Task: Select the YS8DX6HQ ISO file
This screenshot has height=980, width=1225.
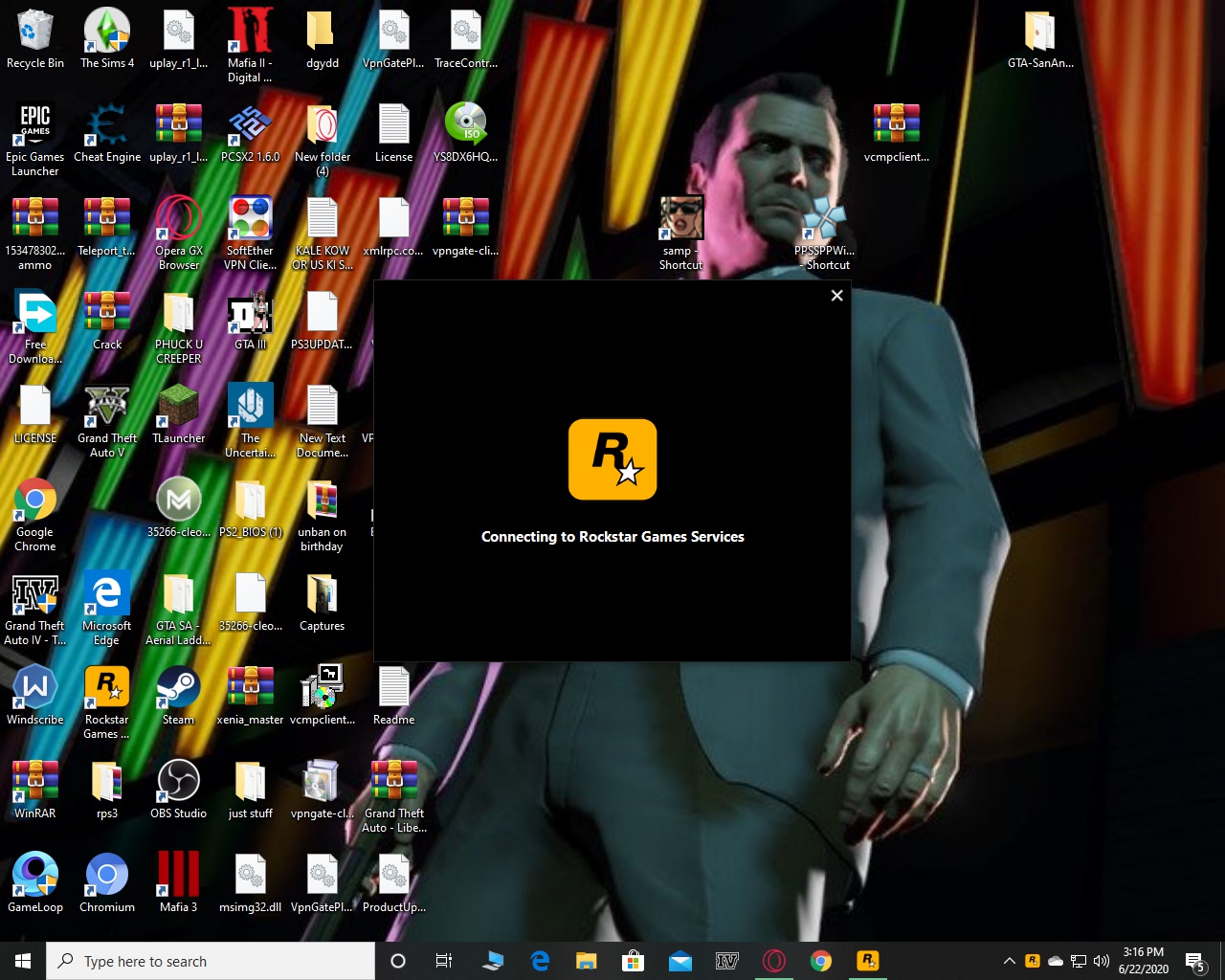Action: (x=466, y=133)
